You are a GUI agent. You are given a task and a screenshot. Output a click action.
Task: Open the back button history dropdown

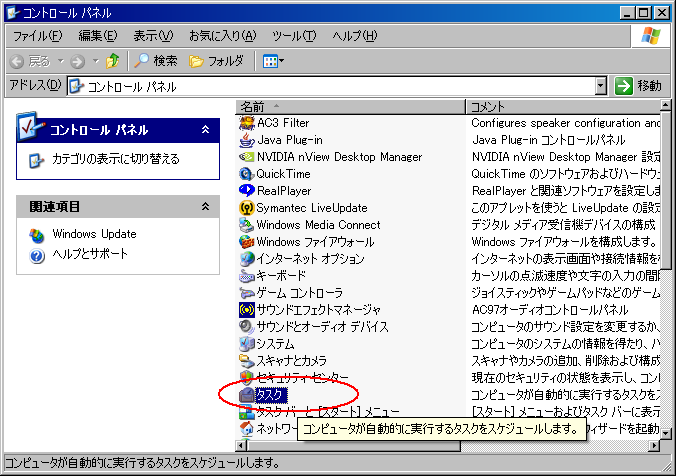pos(61,61)
